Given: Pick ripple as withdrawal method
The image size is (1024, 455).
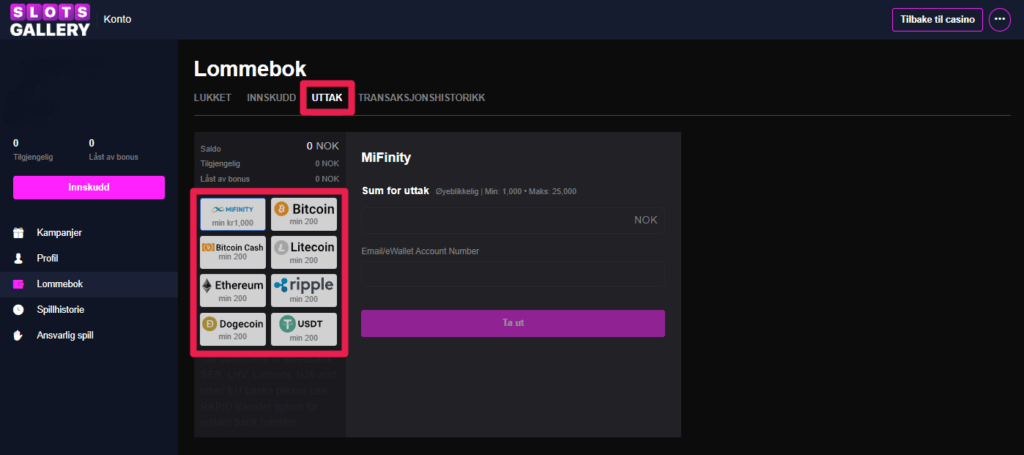Looking at the screenshot, I should click(304, 290).
